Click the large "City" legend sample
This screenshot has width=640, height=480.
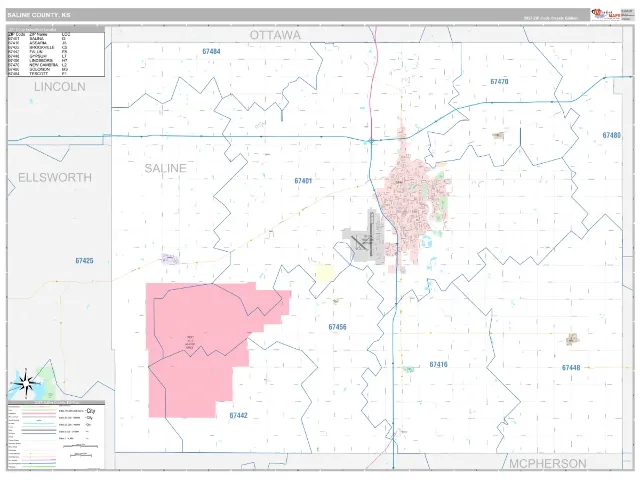pos(91,411)
